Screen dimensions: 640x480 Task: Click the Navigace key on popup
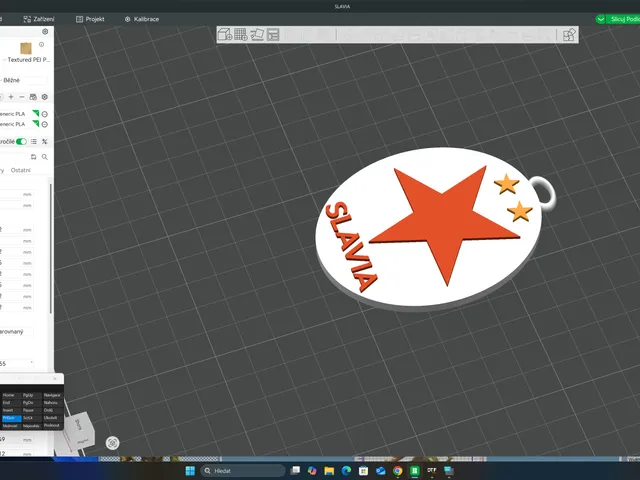tap(53, 395)
